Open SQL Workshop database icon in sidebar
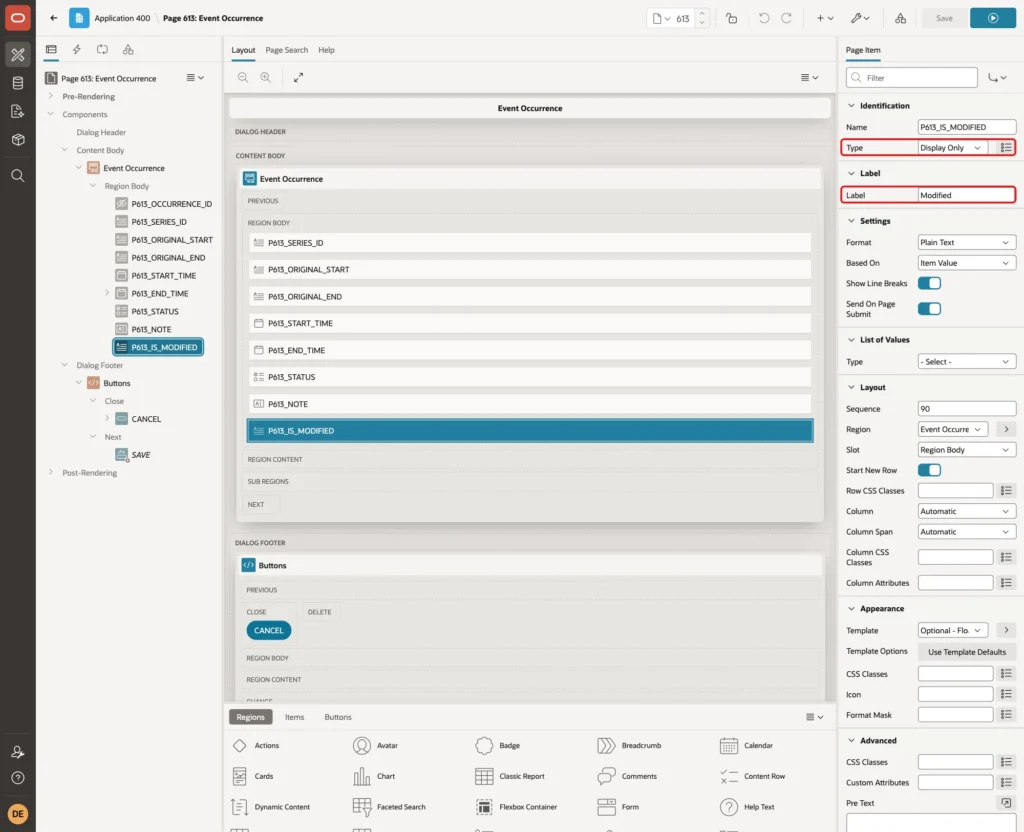The image size is (1024, 832). point(18,83)
